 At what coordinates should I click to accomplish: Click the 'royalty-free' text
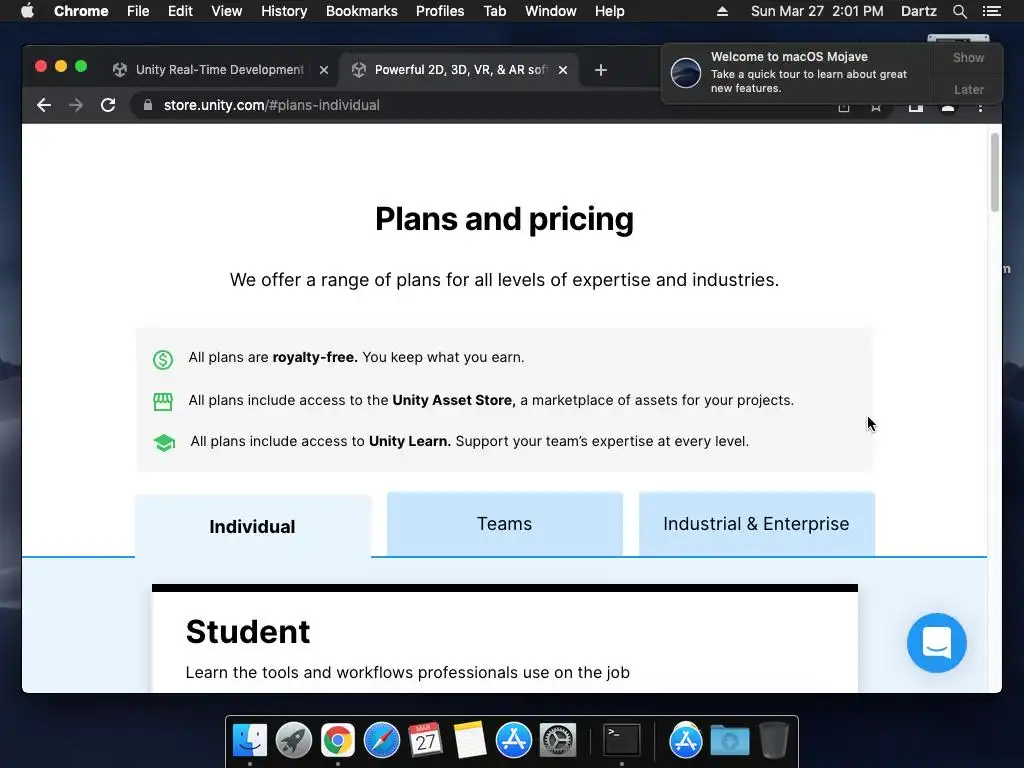click(315, 357)
